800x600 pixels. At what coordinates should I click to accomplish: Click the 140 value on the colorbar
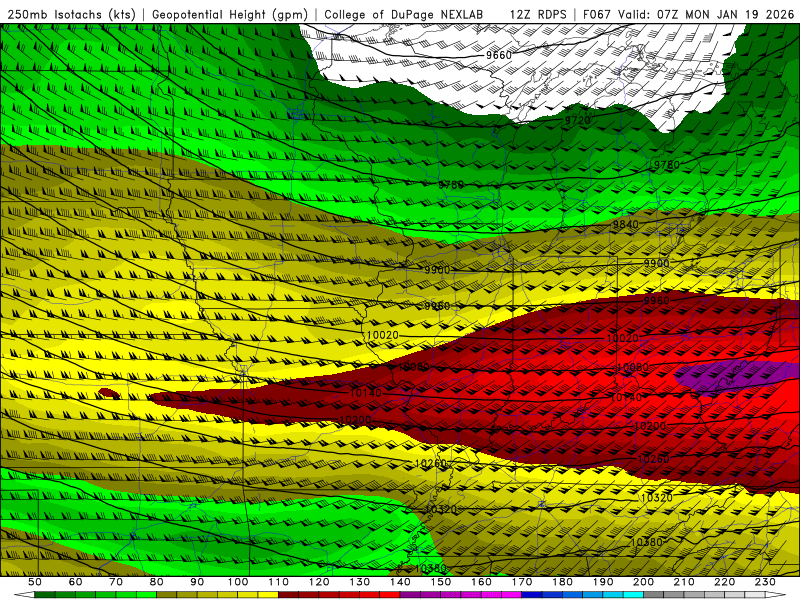pos(401,582)
